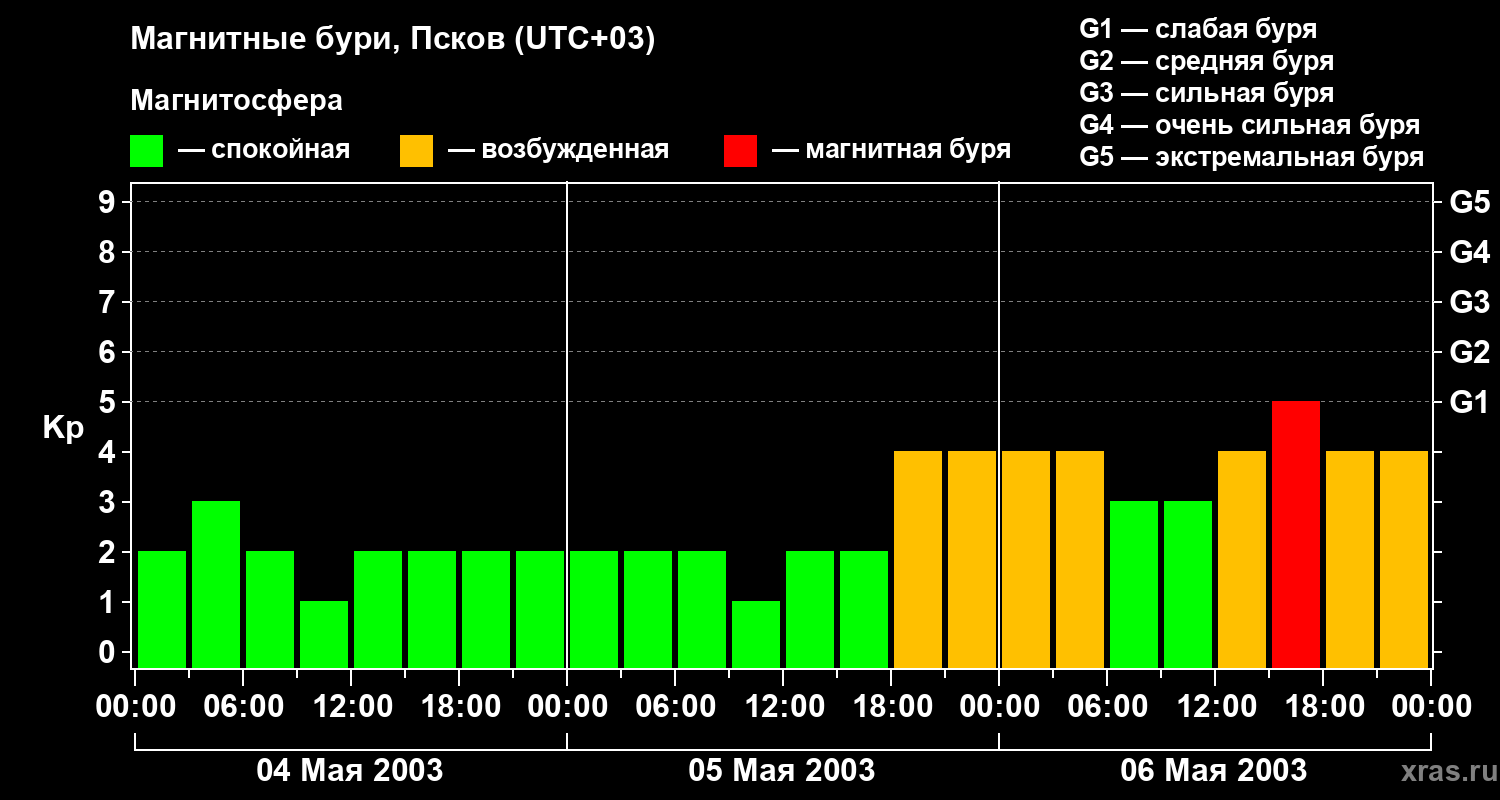The width and height of the screenshot is (1500, 800).
Task: Select the green Kp 3 bar on 04 Мая
Action: point(216,584)
